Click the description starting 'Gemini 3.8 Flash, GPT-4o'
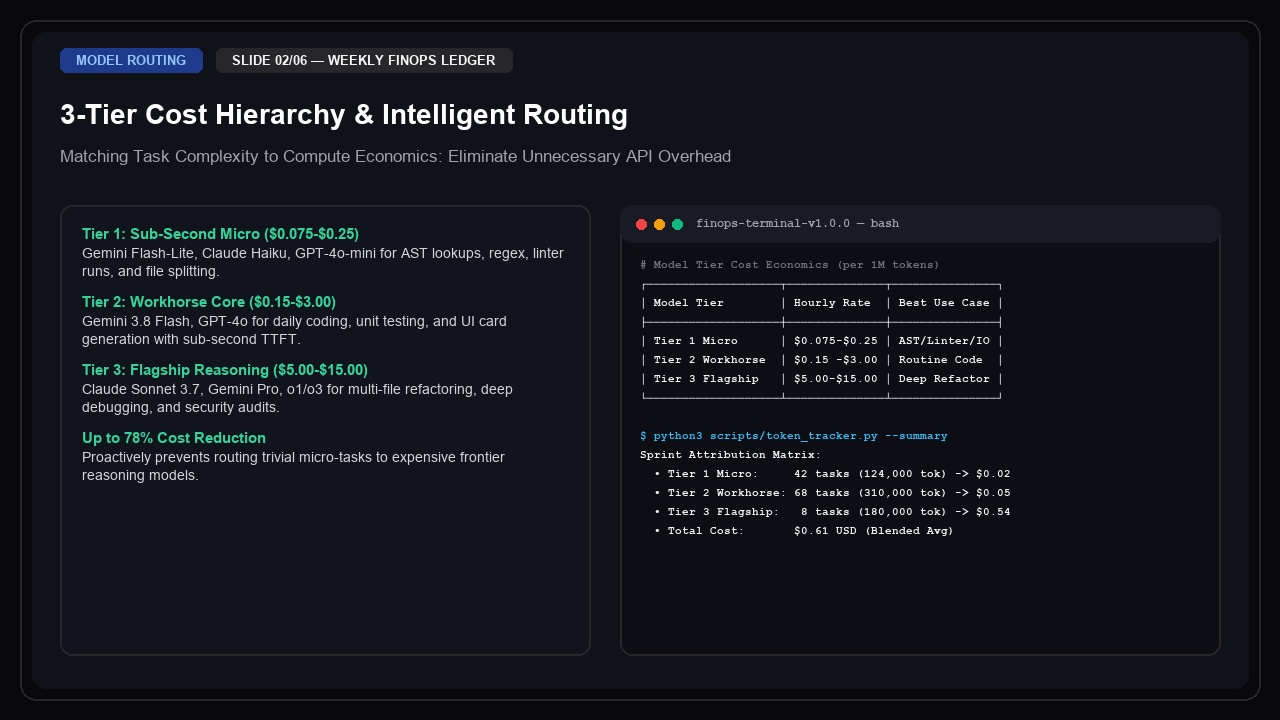Screen dimensions: 1280x720 (x=295, y=330)
